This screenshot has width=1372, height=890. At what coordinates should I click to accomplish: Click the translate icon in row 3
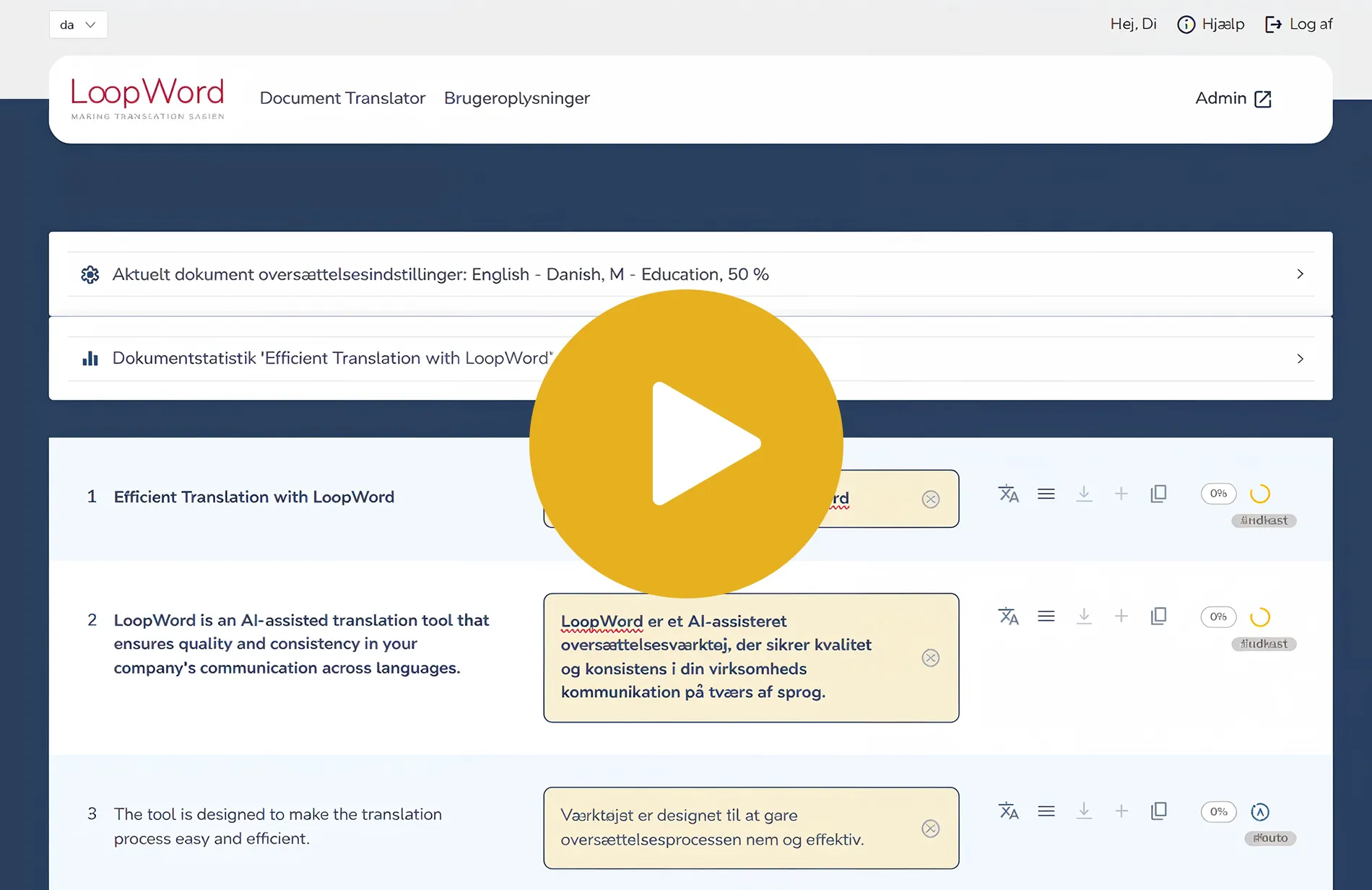point(1008,811)
